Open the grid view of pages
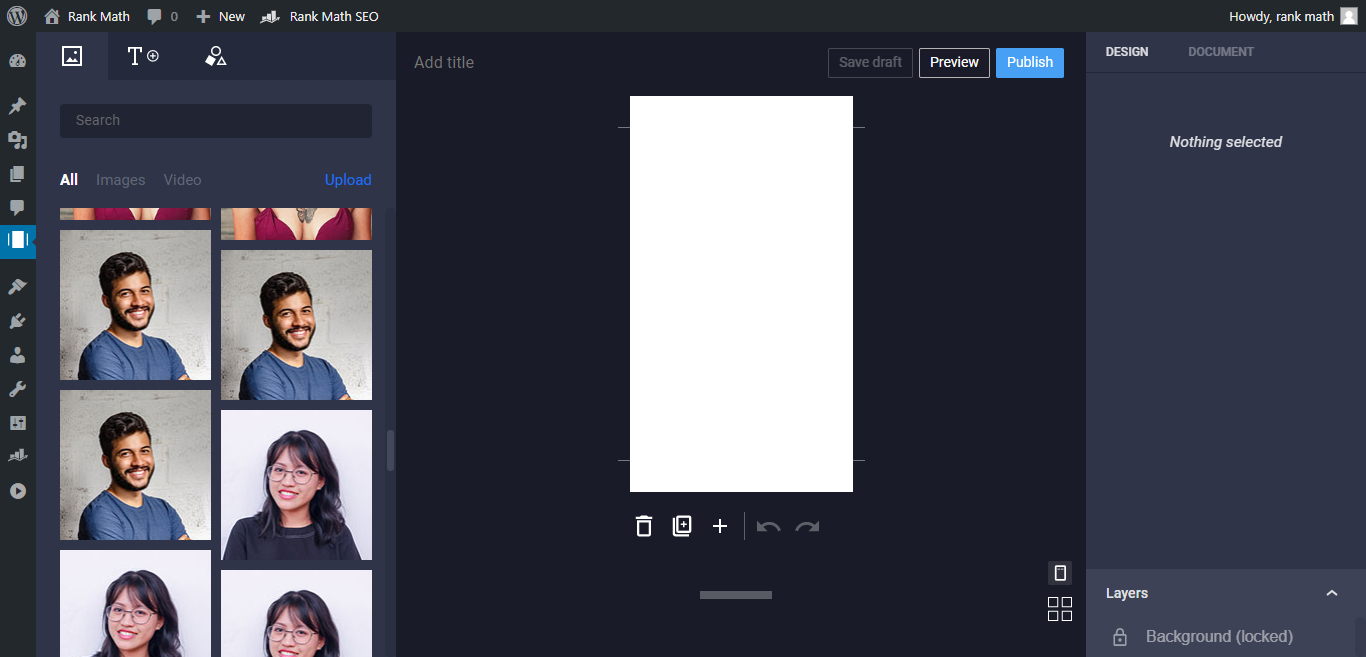The image size is (1366, 657). 1060,609
